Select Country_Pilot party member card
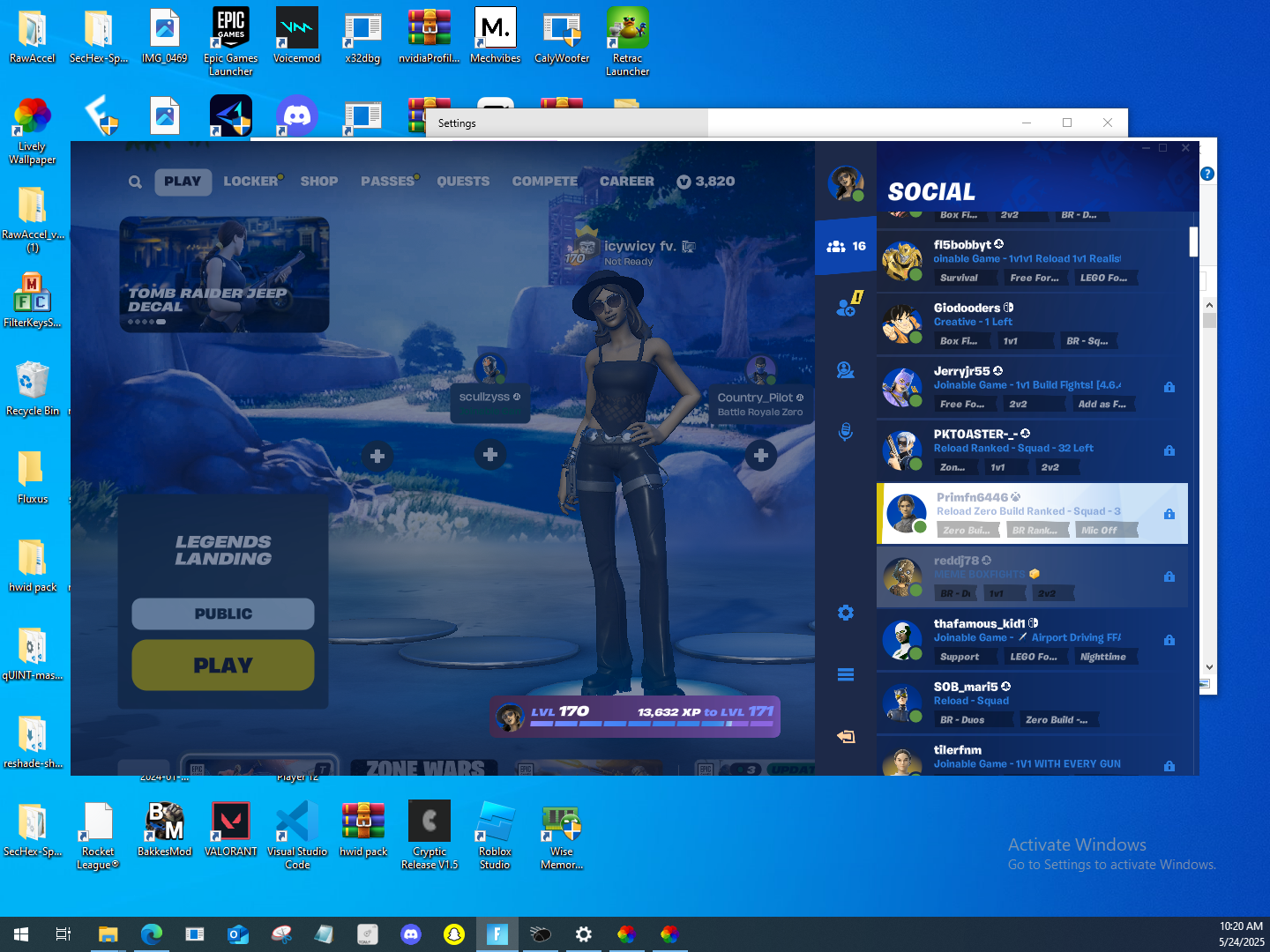 760,404
